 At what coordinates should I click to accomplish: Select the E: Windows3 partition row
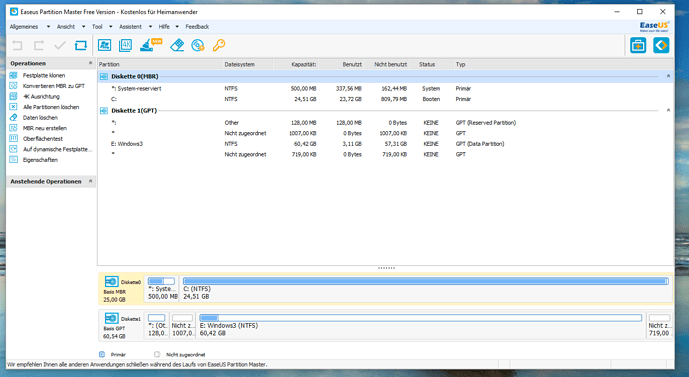coord(386,144)
